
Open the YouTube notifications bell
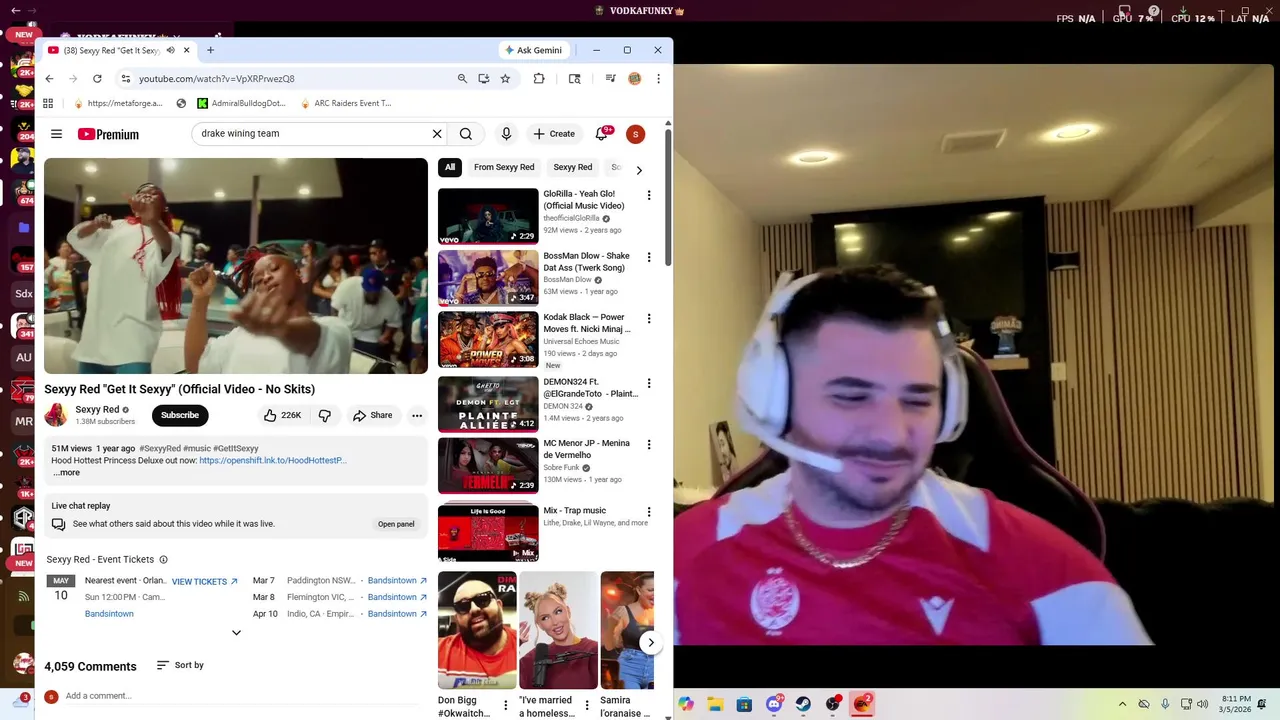602,134
